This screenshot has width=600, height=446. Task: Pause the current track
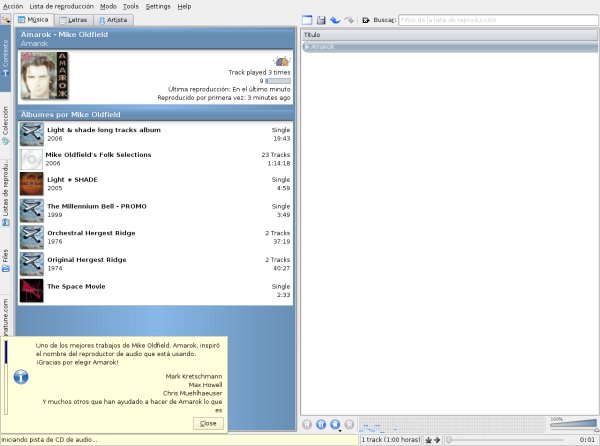point(321,424)
